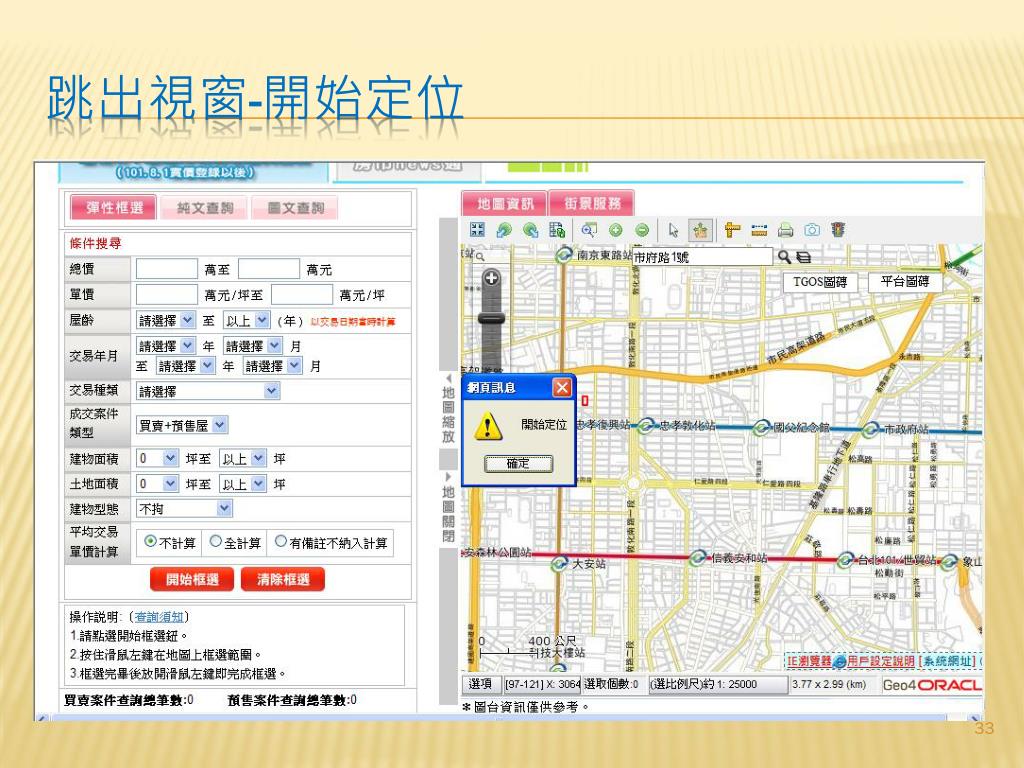
Task: Open the 建物型態 dropdown showing 不拘
Action: coord(184,508)
